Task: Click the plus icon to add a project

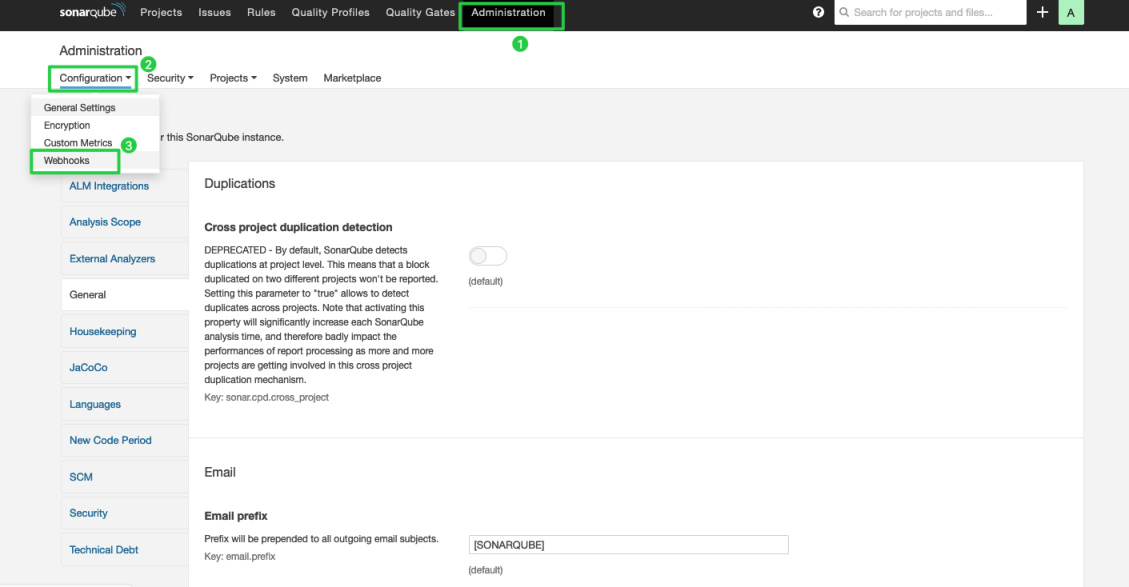Action: [1042, 12]
